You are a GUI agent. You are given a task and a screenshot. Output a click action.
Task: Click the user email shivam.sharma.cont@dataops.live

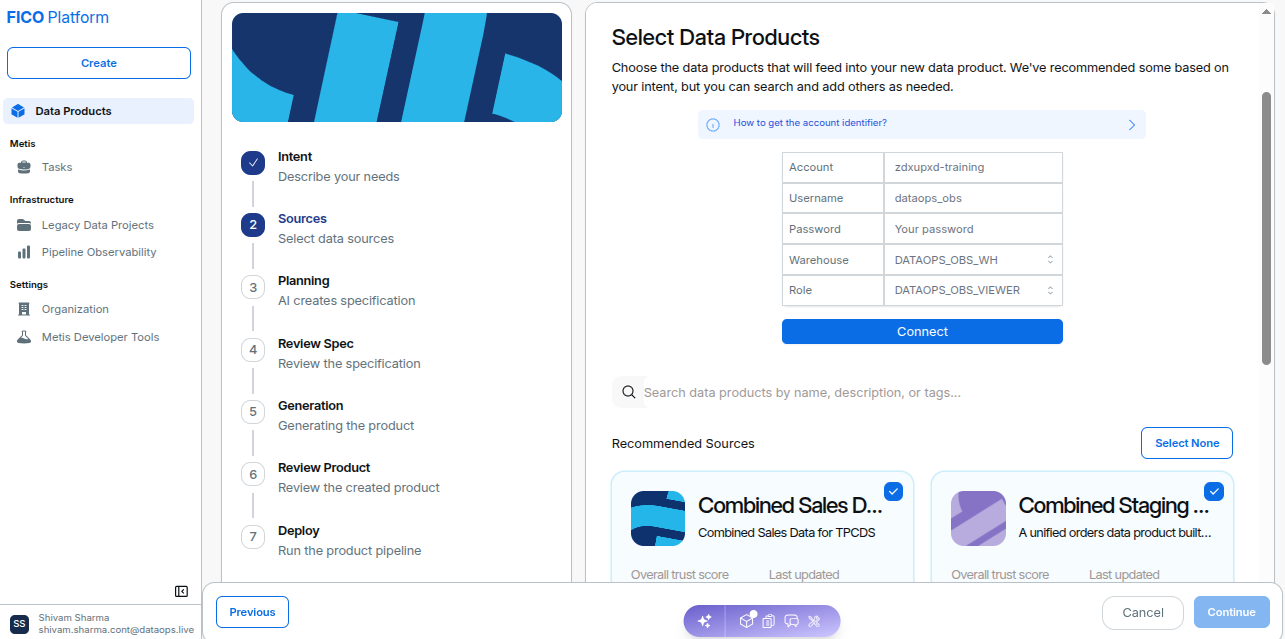(116, 630)
